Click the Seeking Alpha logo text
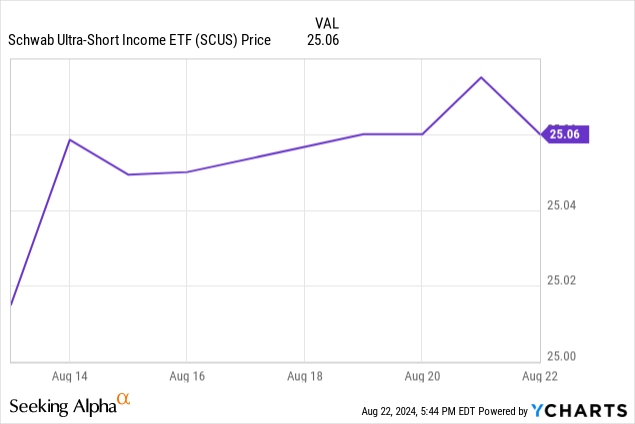This screenshot has height=424, width=635. (x=62, y=406)
